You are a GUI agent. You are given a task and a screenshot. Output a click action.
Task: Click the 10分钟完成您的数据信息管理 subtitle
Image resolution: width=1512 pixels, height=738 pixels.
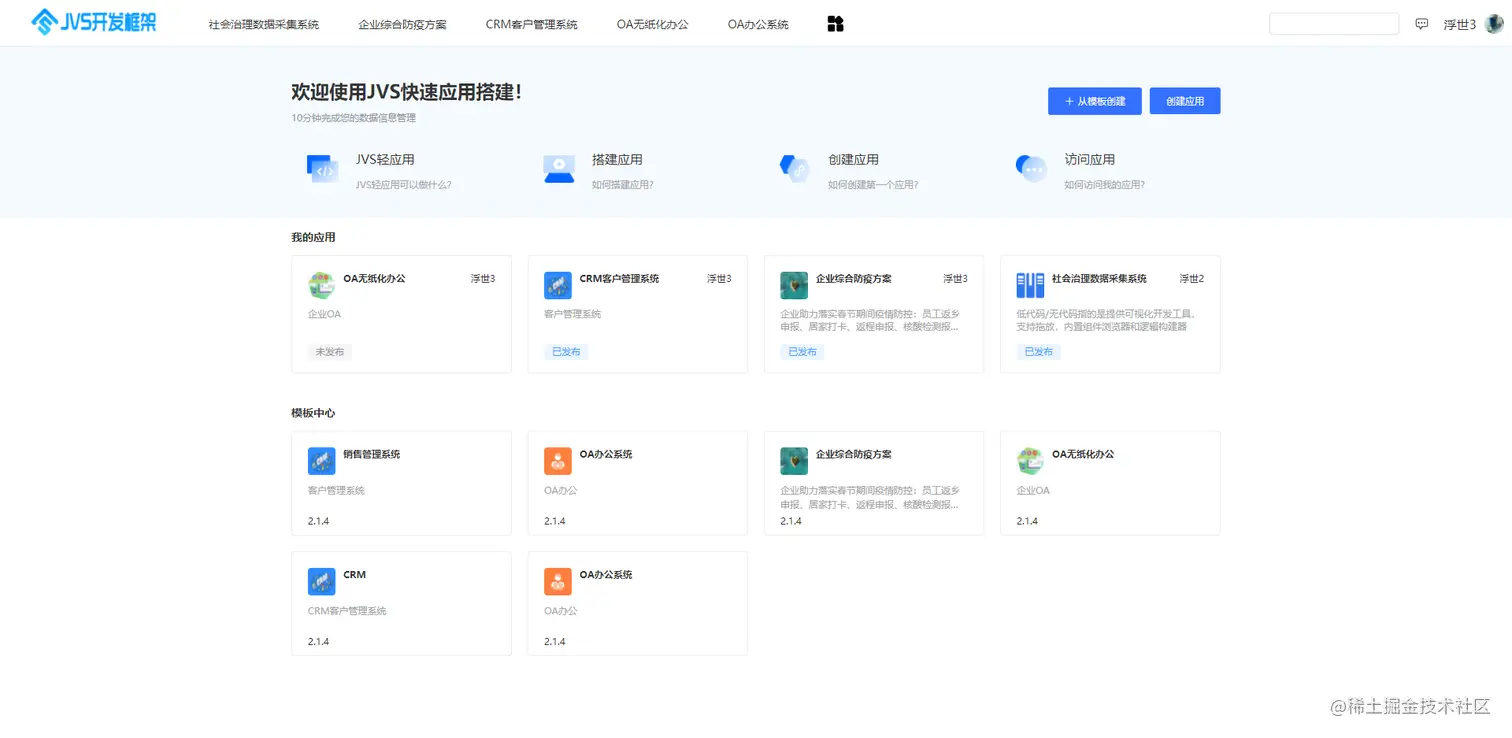pyautogui.click(x=353, y=118)
